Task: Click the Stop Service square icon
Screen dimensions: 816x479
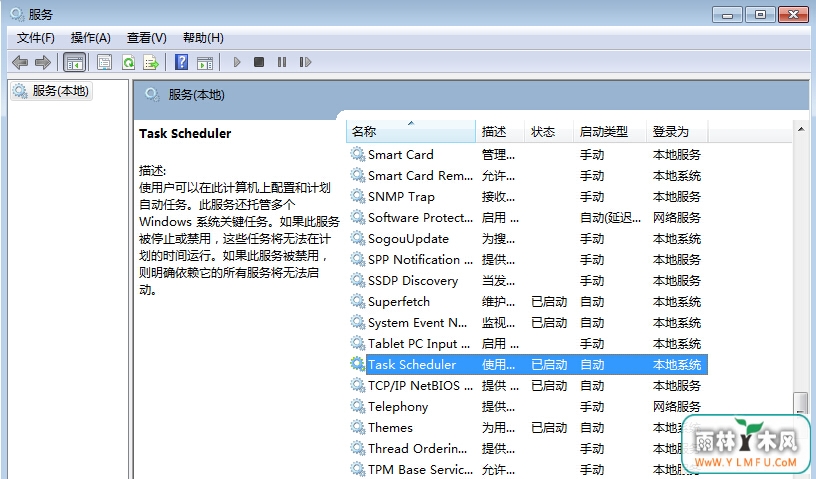Action: 259,62
